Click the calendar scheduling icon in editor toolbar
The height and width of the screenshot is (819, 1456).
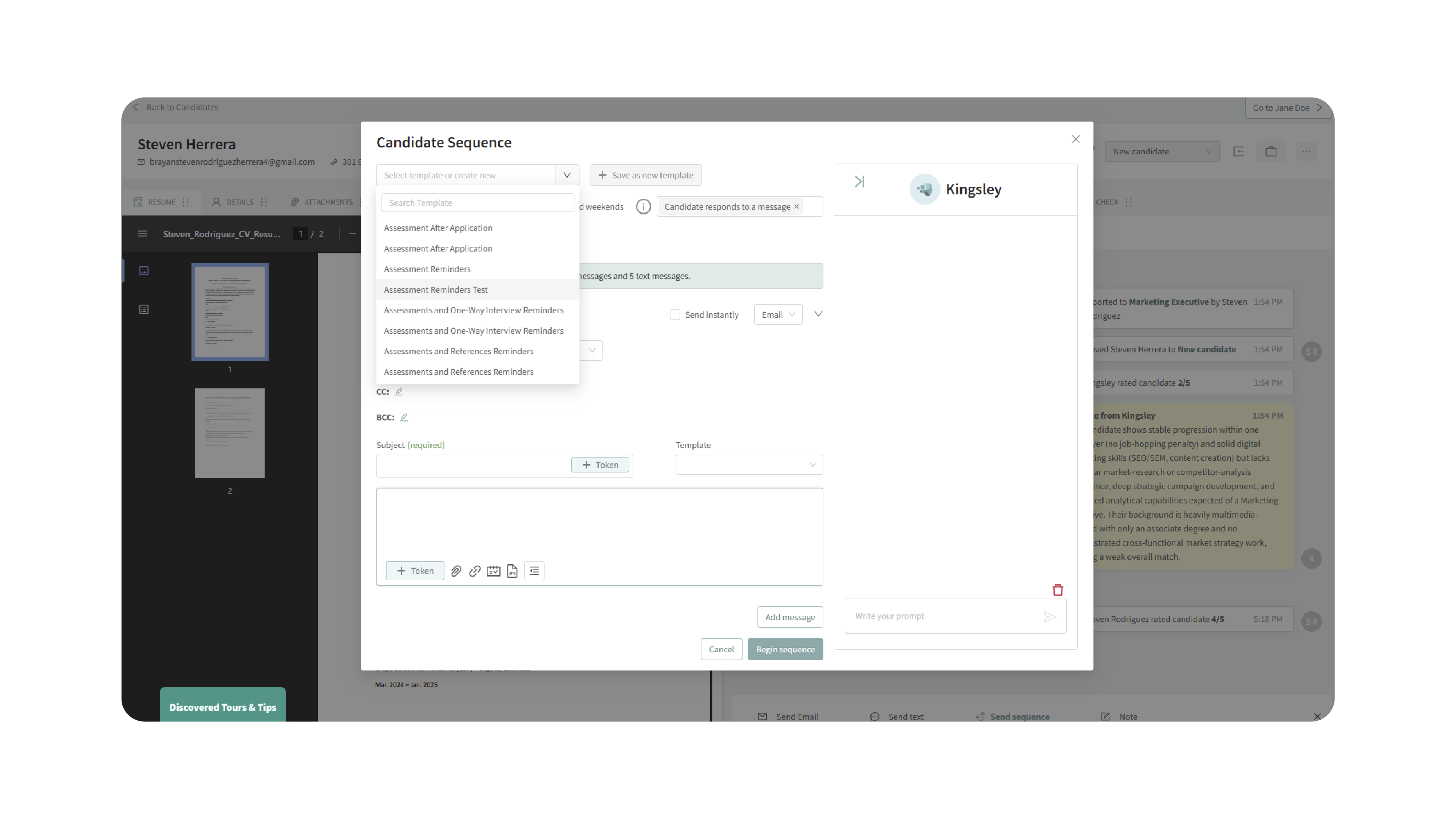494,571
